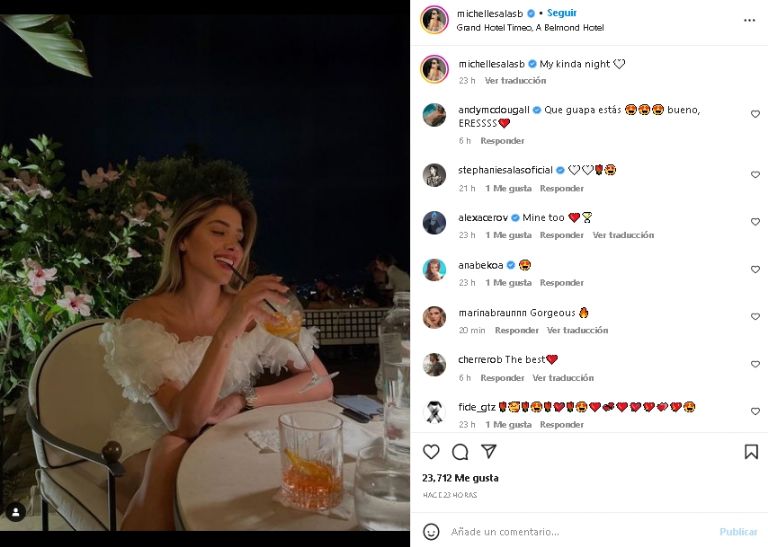Like alexacerov's comment heart
This screenshot has height=547, width=768.
pyautogui.click(x=755, y=222)
